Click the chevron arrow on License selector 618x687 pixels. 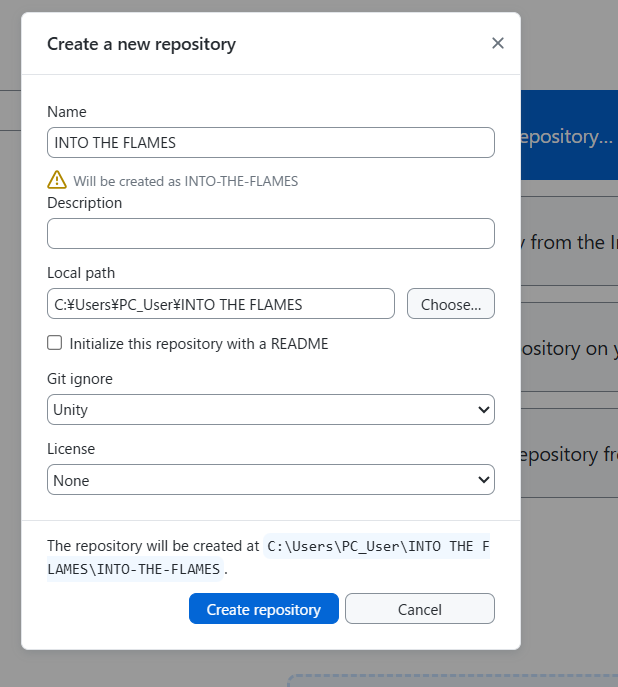(484, 480)
